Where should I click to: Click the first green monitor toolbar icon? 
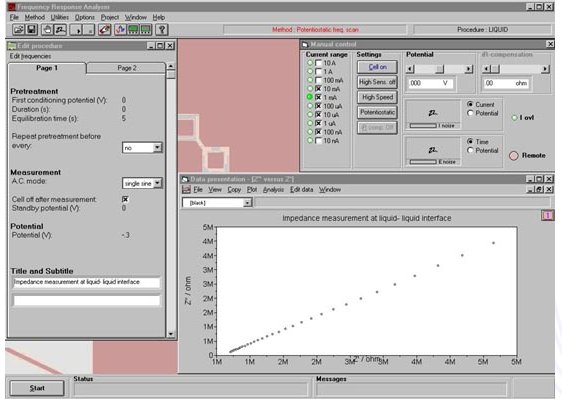pos(133,30)
